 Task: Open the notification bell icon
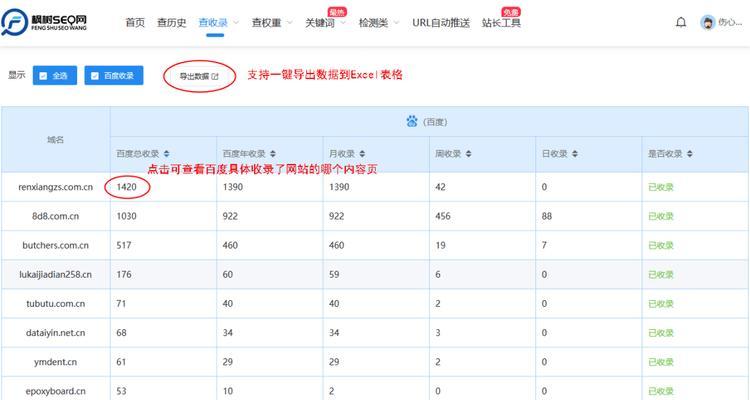(x=681, y=22)
